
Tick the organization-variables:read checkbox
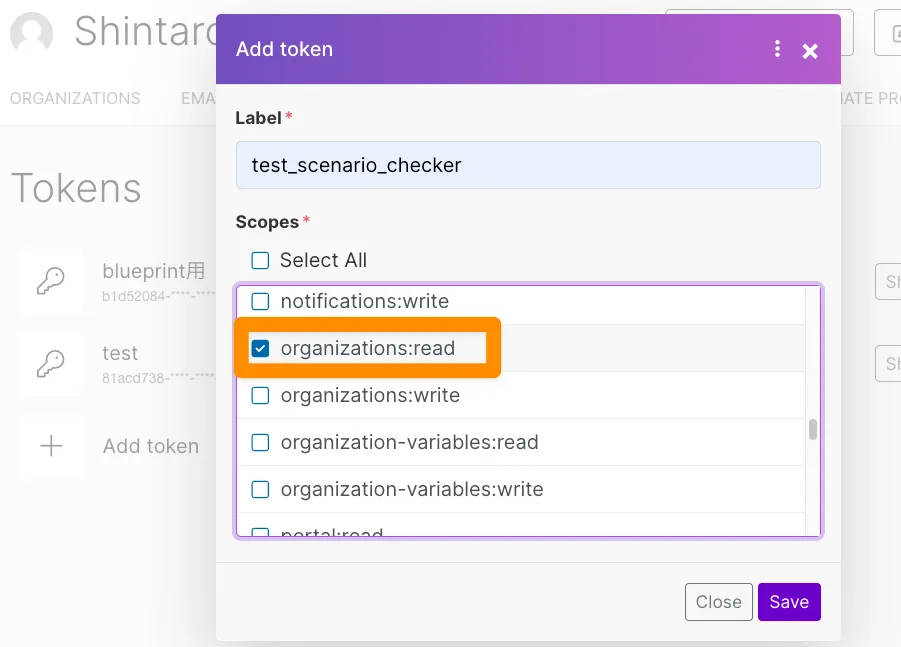click(x=260, y=442)
